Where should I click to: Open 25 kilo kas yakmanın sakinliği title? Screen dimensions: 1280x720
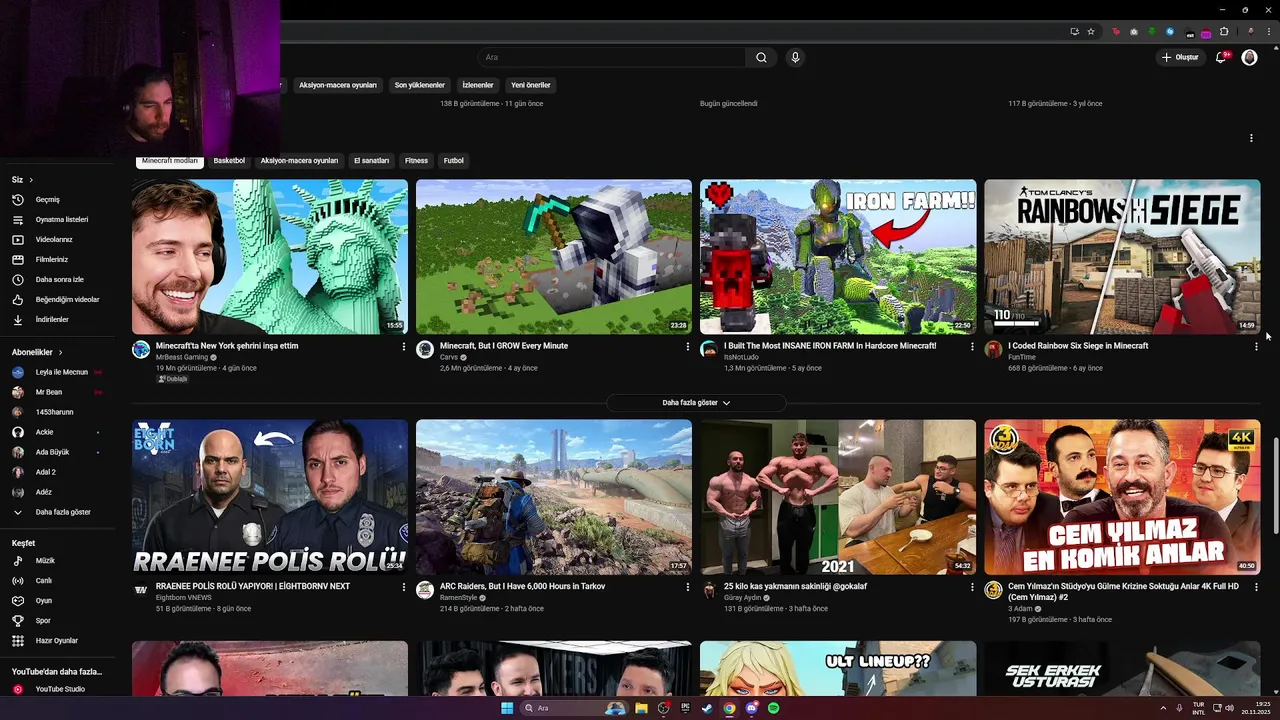(795, 586)
